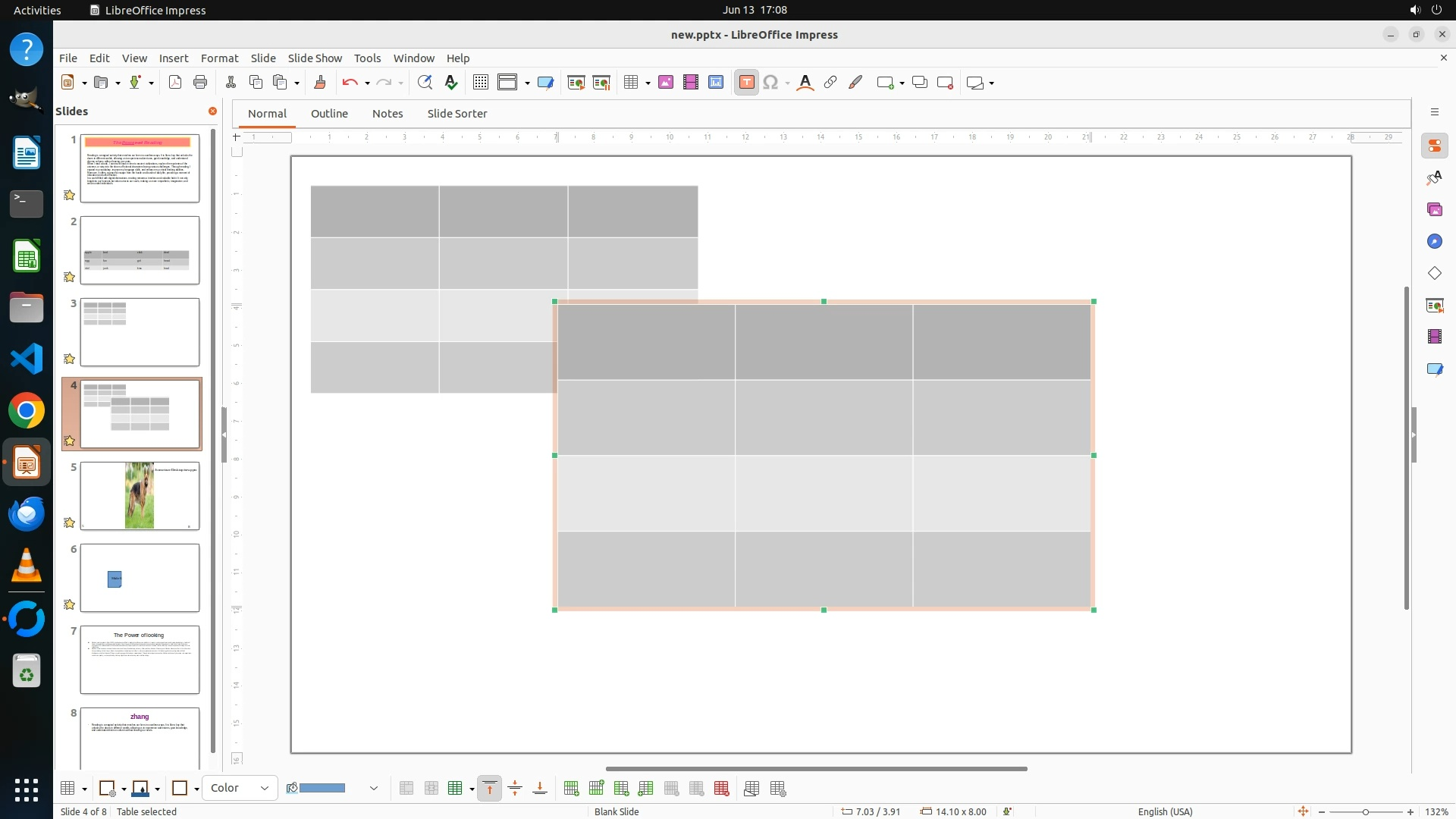Click the Insert Row Below icon
The height and width of the screenshot is (819, 1456).
point(596,789)
